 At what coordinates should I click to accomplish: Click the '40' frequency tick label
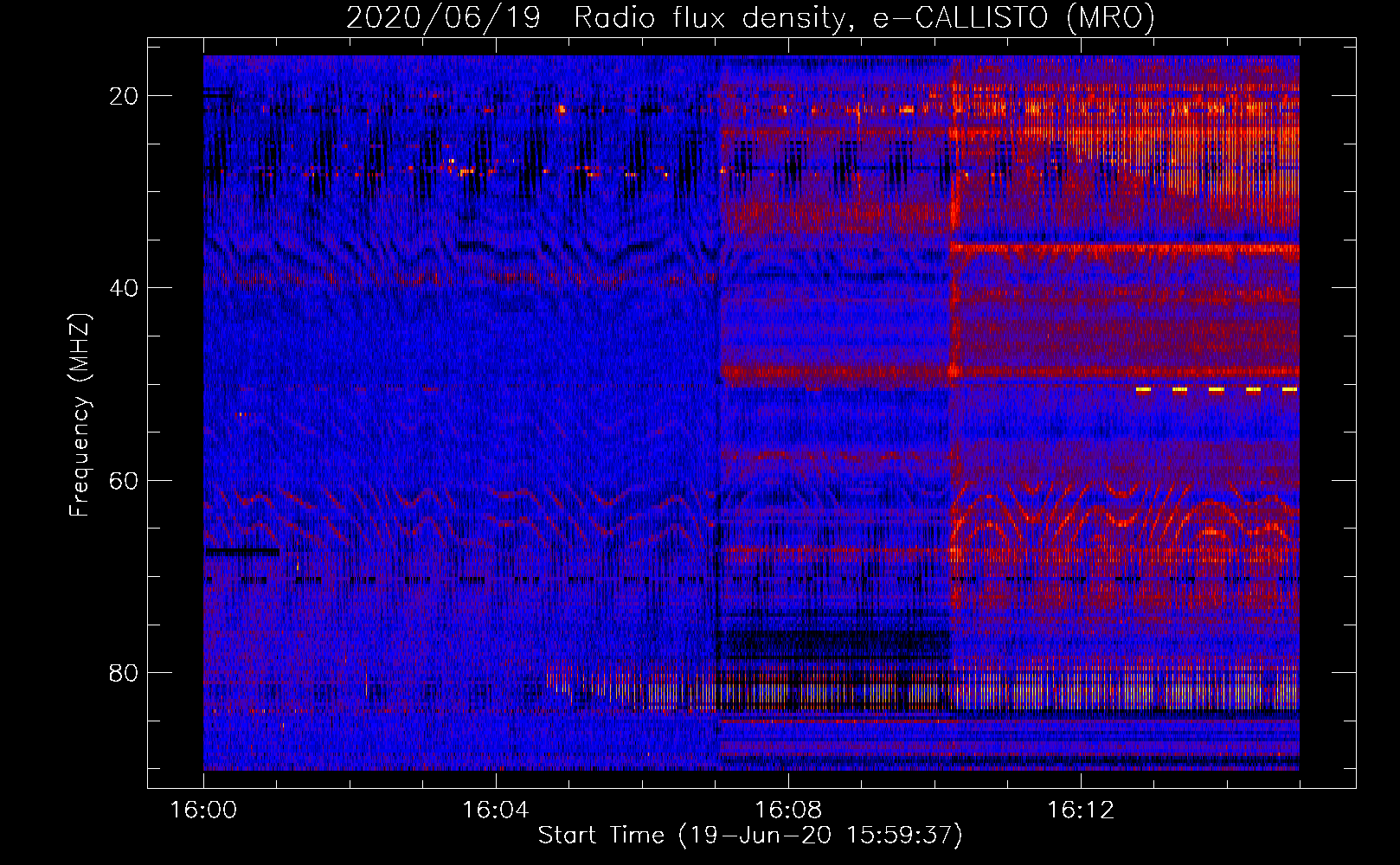tap(124, 288)
